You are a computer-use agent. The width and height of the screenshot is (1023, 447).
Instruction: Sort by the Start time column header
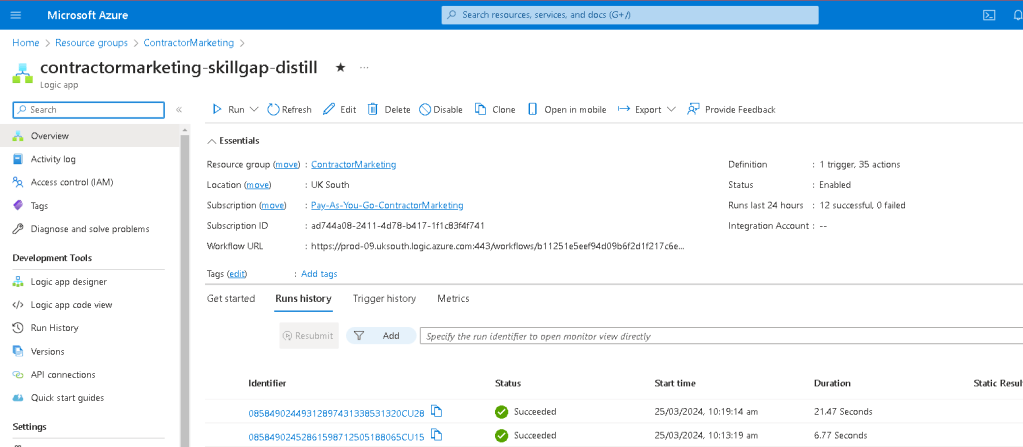[675, 383]
